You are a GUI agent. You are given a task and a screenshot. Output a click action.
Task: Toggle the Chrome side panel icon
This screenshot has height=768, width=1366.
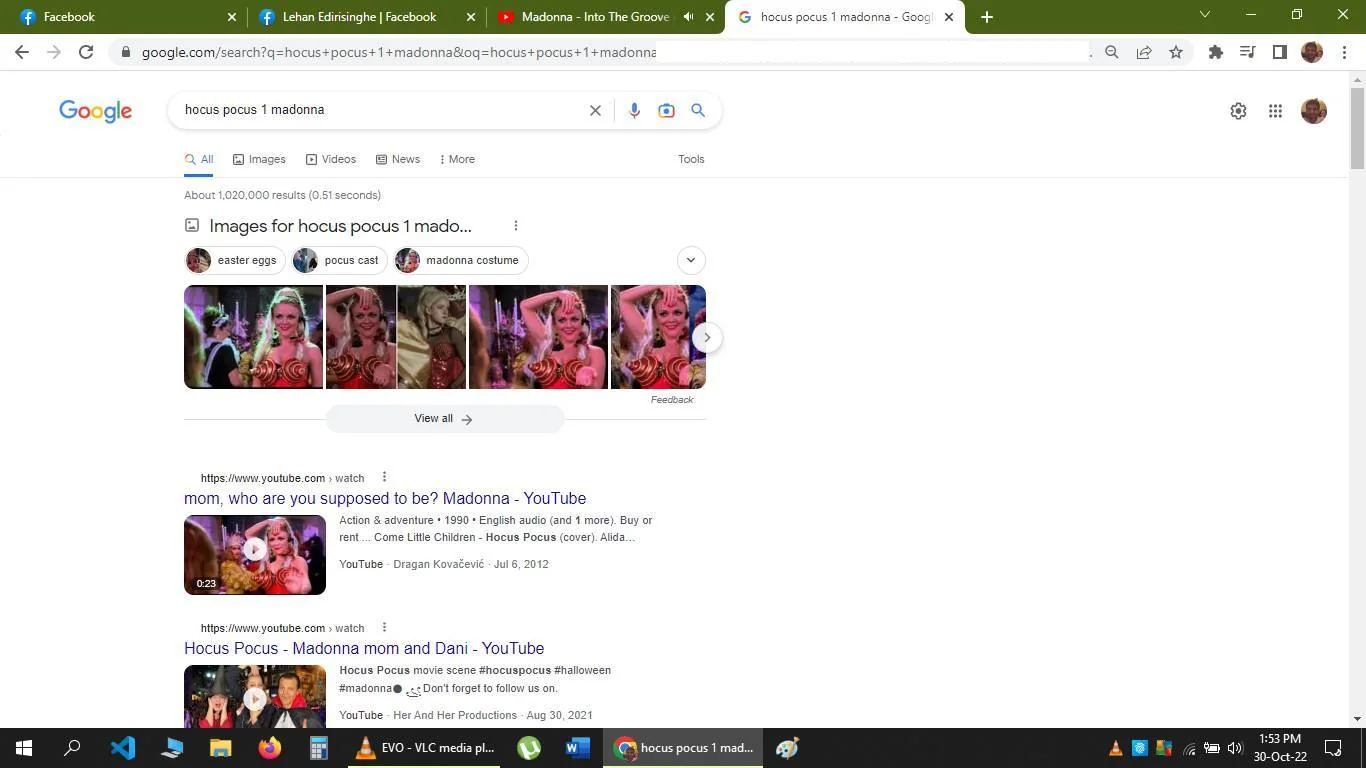point(1280,52)
